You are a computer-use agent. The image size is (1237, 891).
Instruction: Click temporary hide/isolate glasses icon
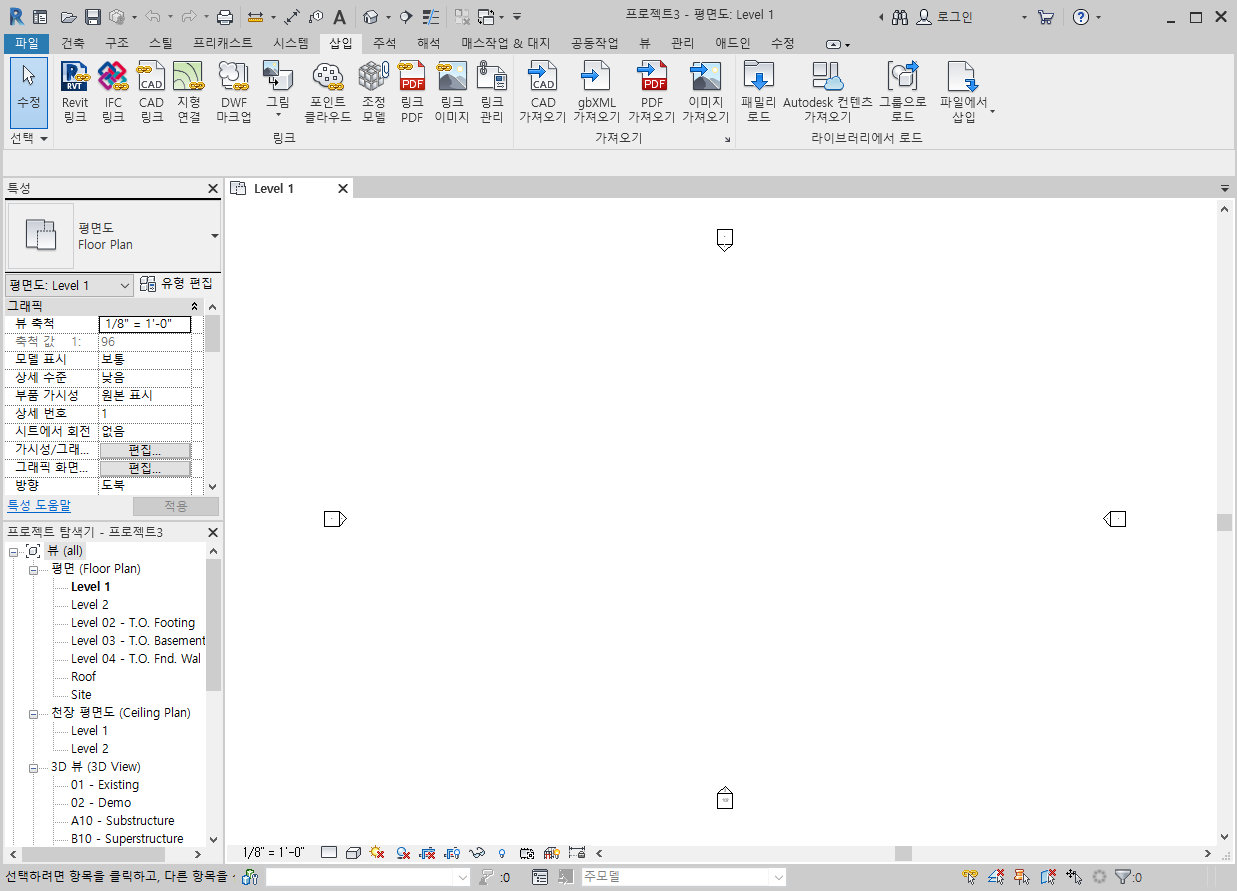477,853
